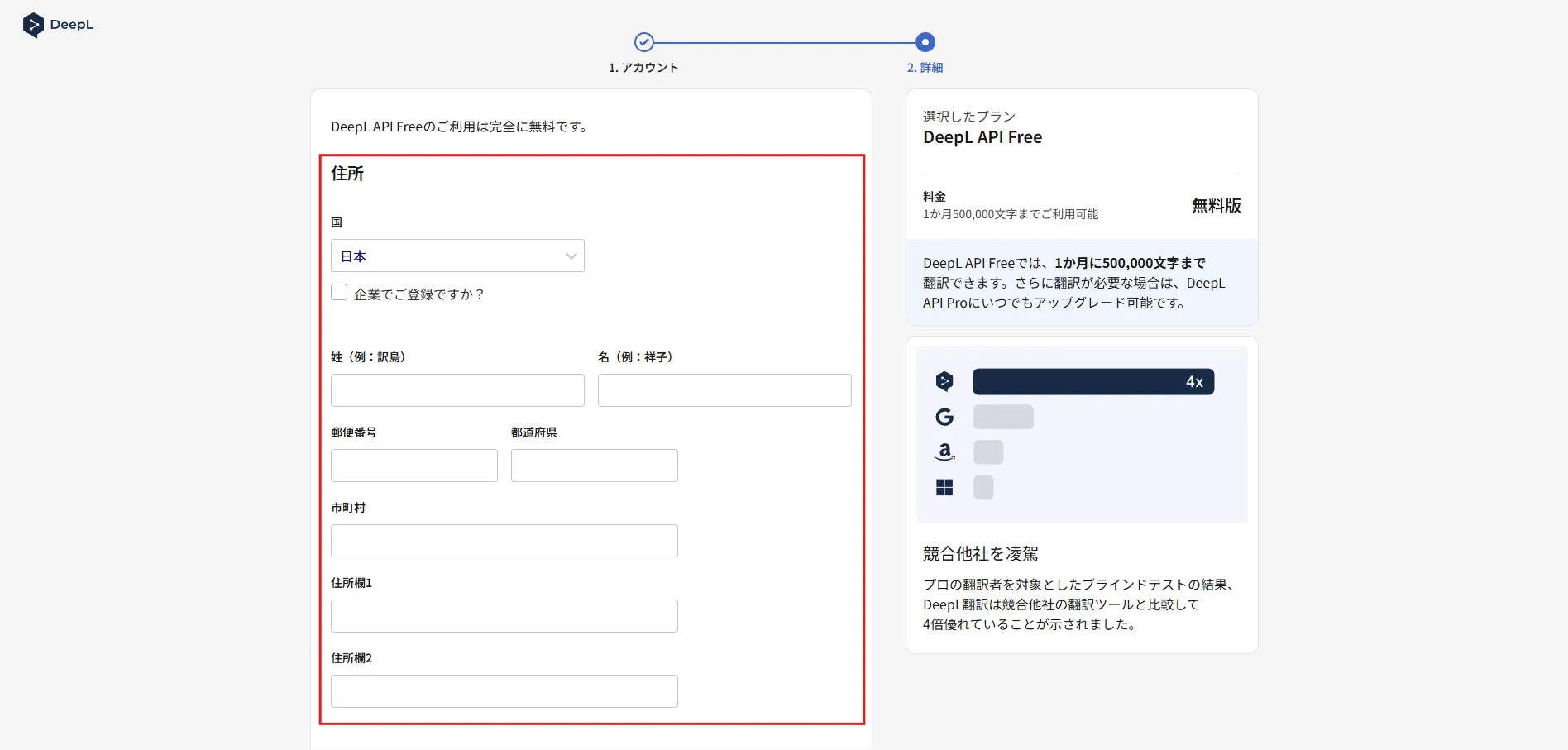1568x750 pixels.
Task: Click the DeepL API Free plan title
Action: point(982,137)
